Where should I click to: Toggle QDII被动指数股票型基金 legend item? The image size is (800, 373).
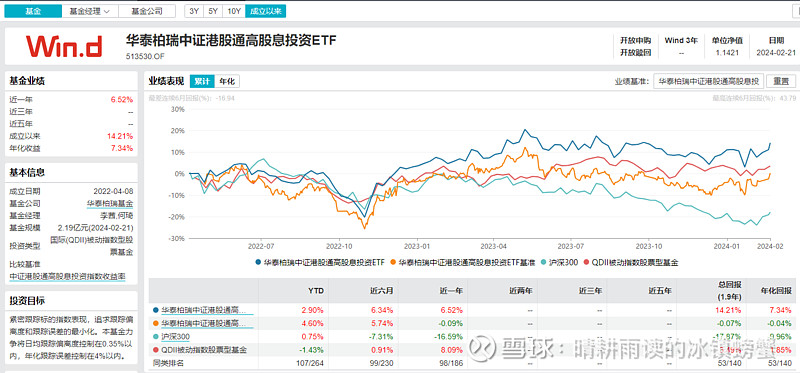(632, 262)
